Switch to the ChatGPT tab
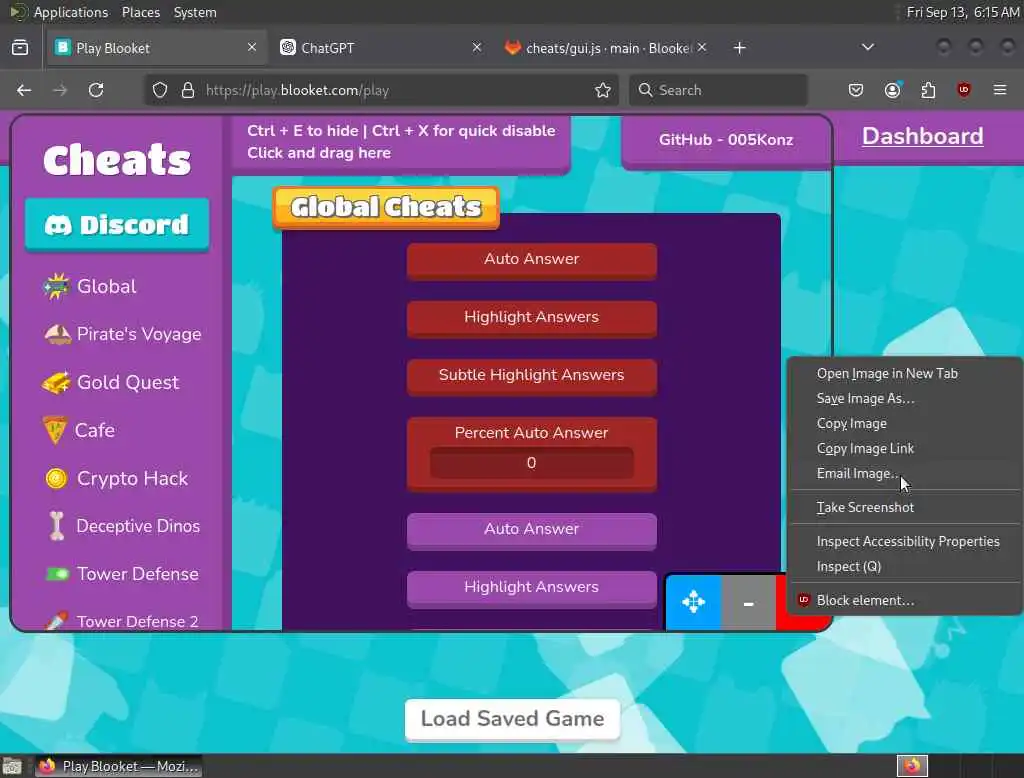 point(381,48)
